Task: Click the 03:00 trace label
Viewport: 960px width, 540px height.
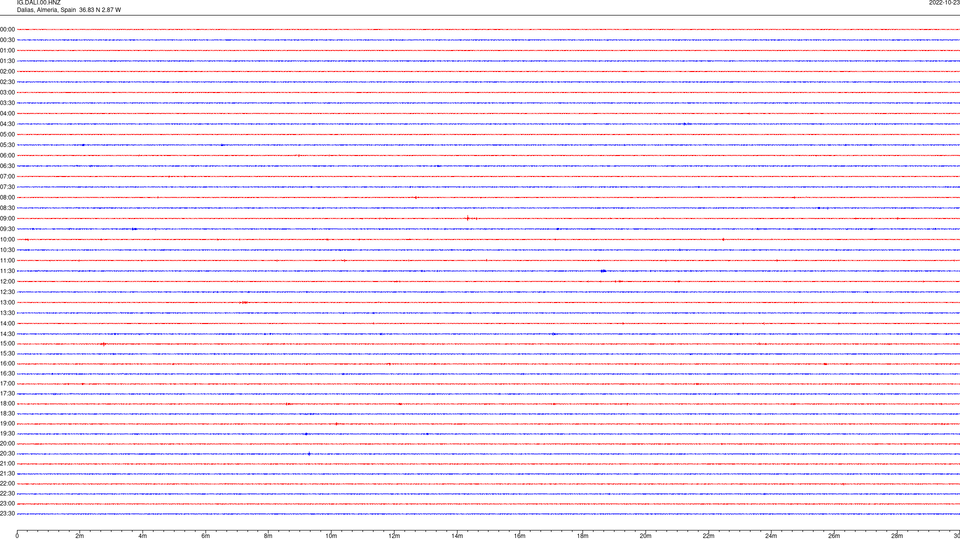Action: pyautogui.click(x=7, y=92)
